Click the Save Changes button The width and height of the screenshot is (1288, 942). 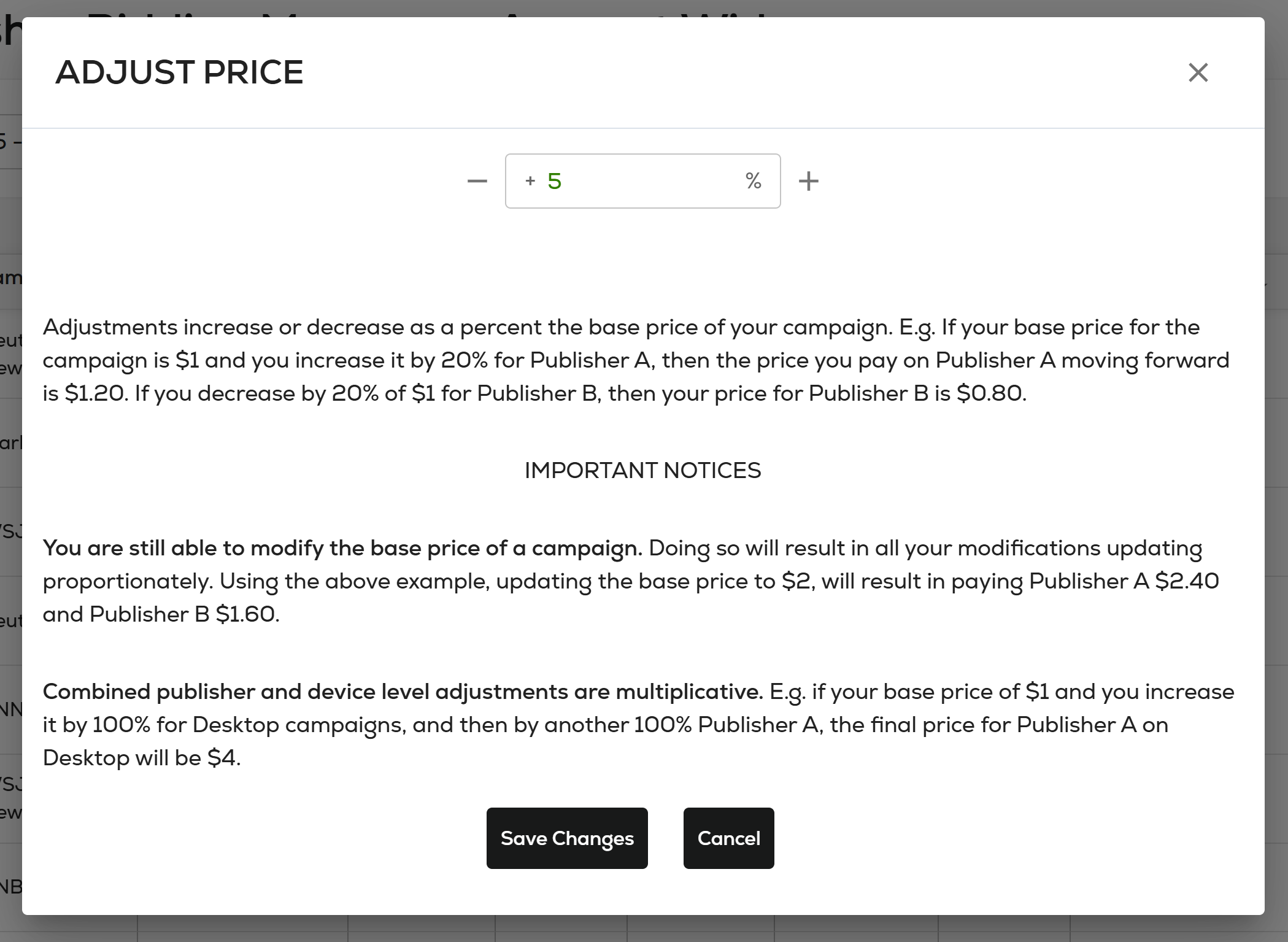coord(567,838)
